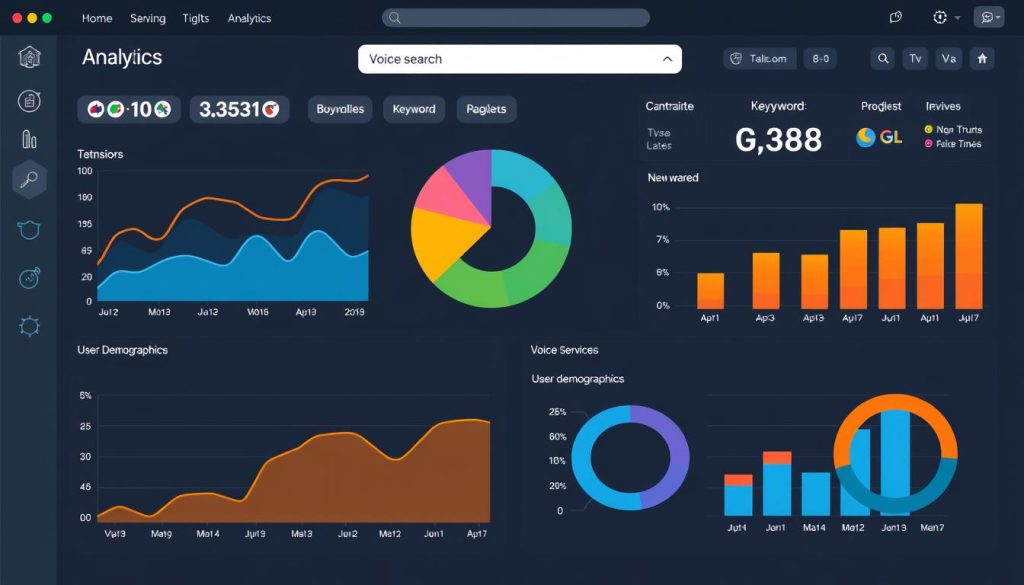Click the Analytics page title
Screen dimensions: 1024x585
click(x=122, y=57)
